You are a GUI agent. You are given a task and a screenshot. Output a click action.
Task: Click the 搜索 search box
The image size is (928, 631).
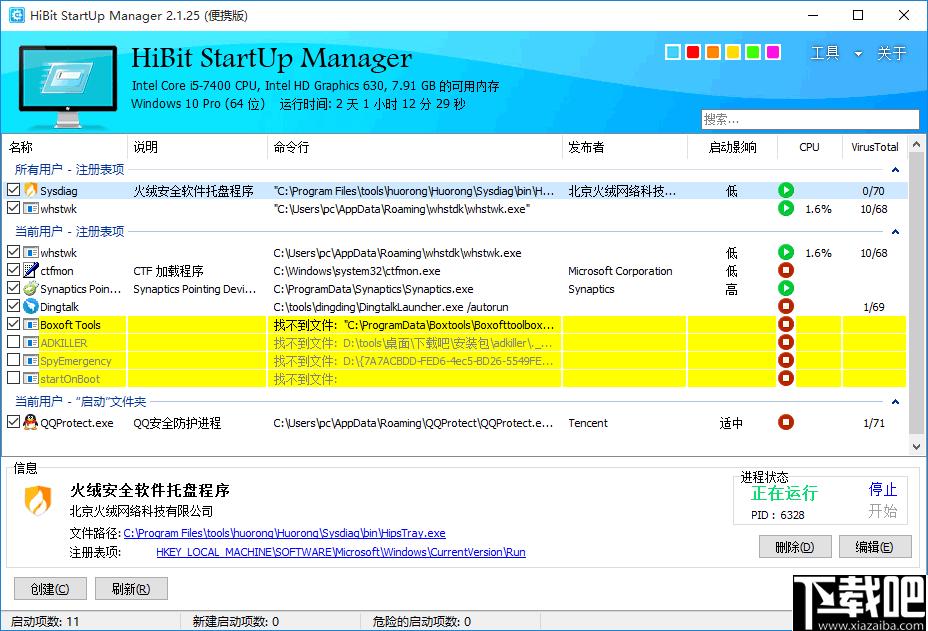click(810, 119)
